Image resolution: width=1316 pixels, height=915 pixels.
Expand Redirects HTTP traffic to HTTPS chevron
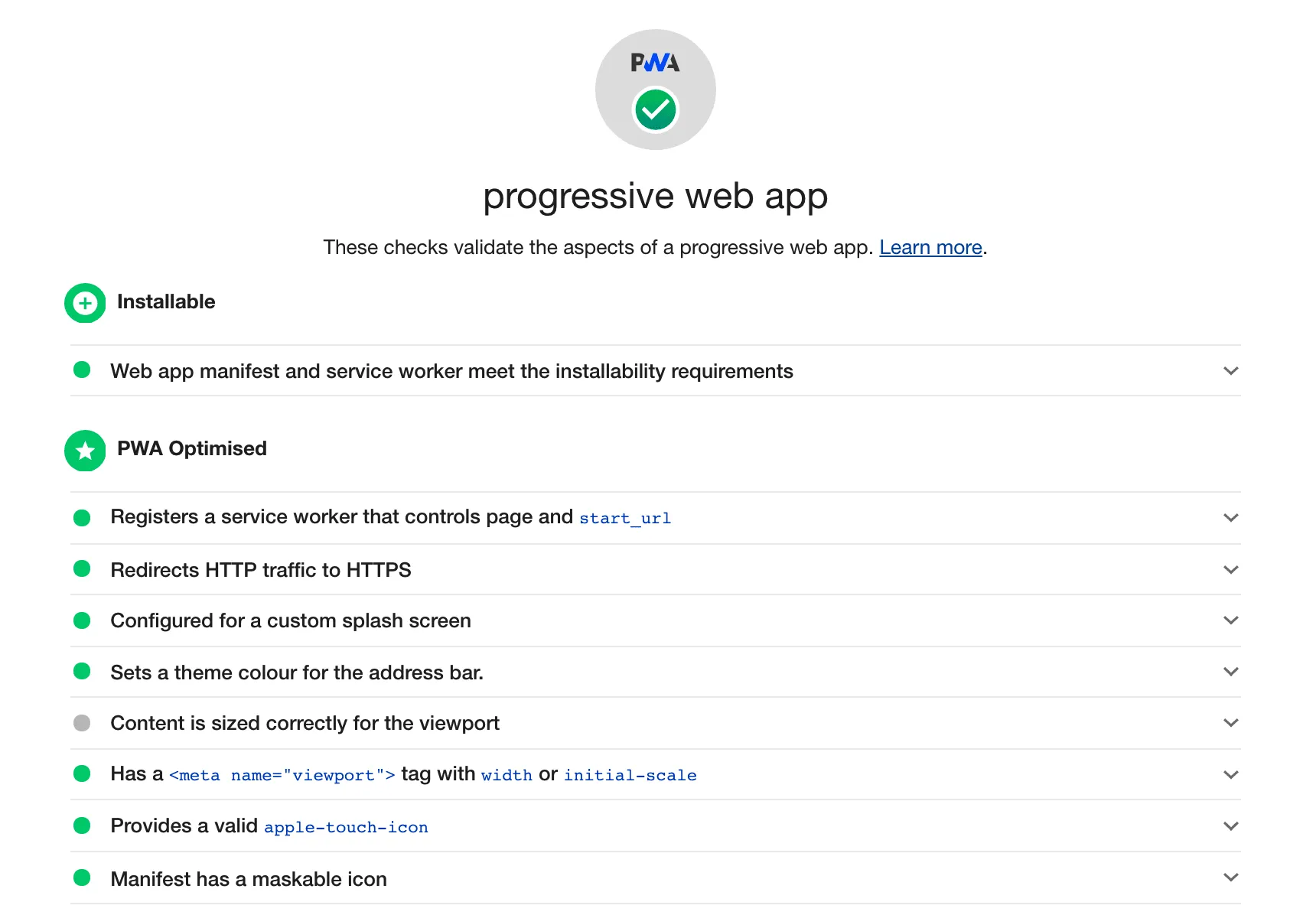[1230, 570]
